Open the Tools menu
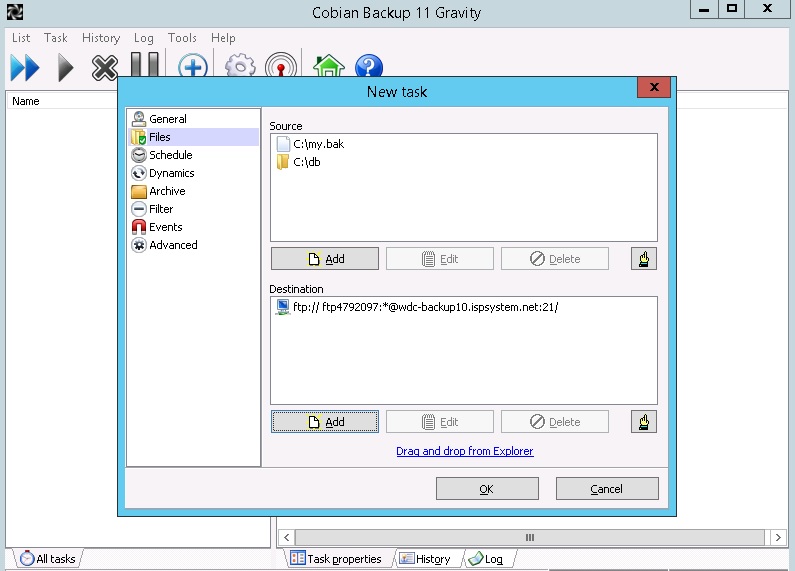 coord(182,38)
